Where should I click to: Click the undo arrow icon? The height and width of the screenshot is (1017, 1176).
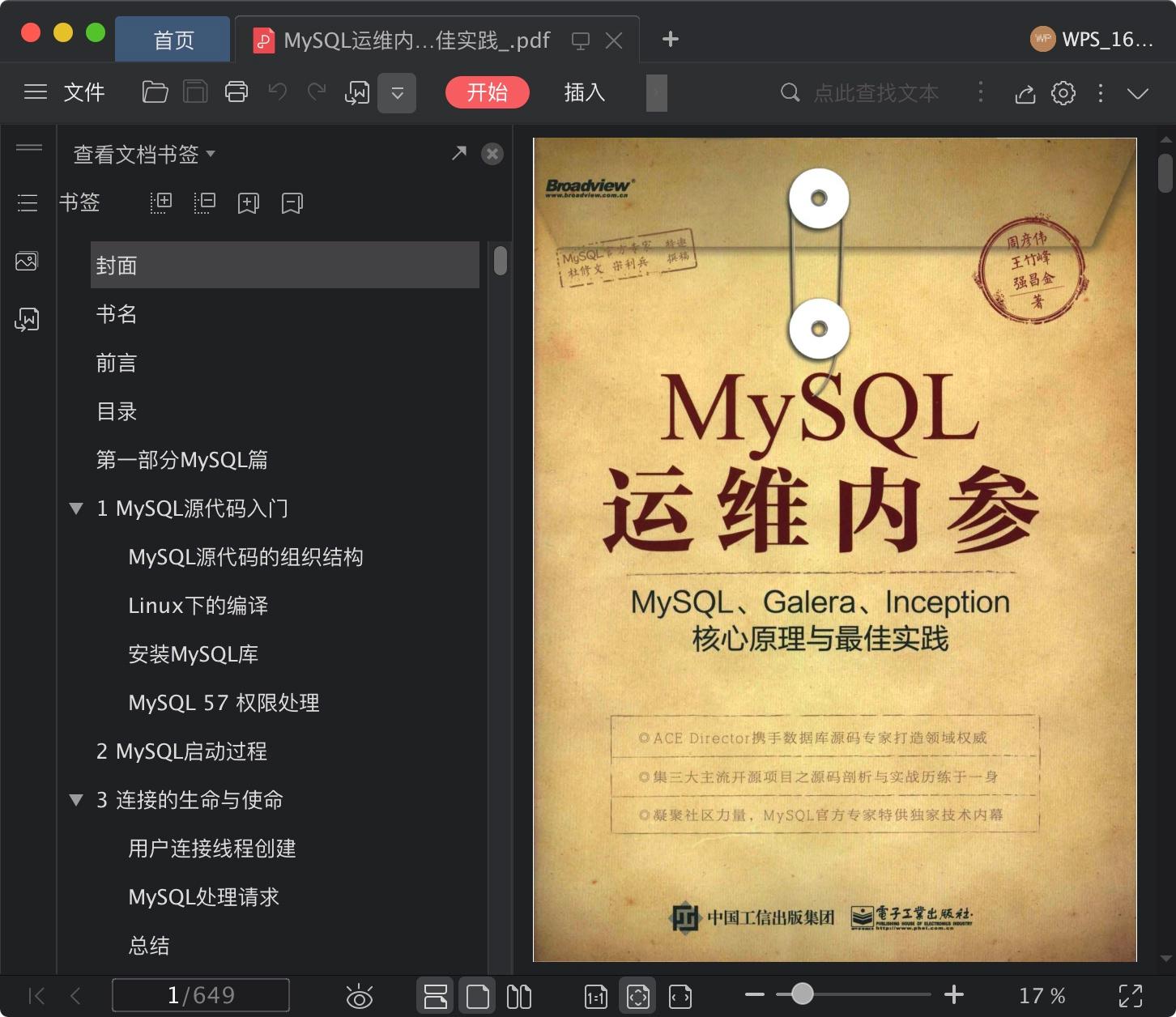(x=278, y=92)
